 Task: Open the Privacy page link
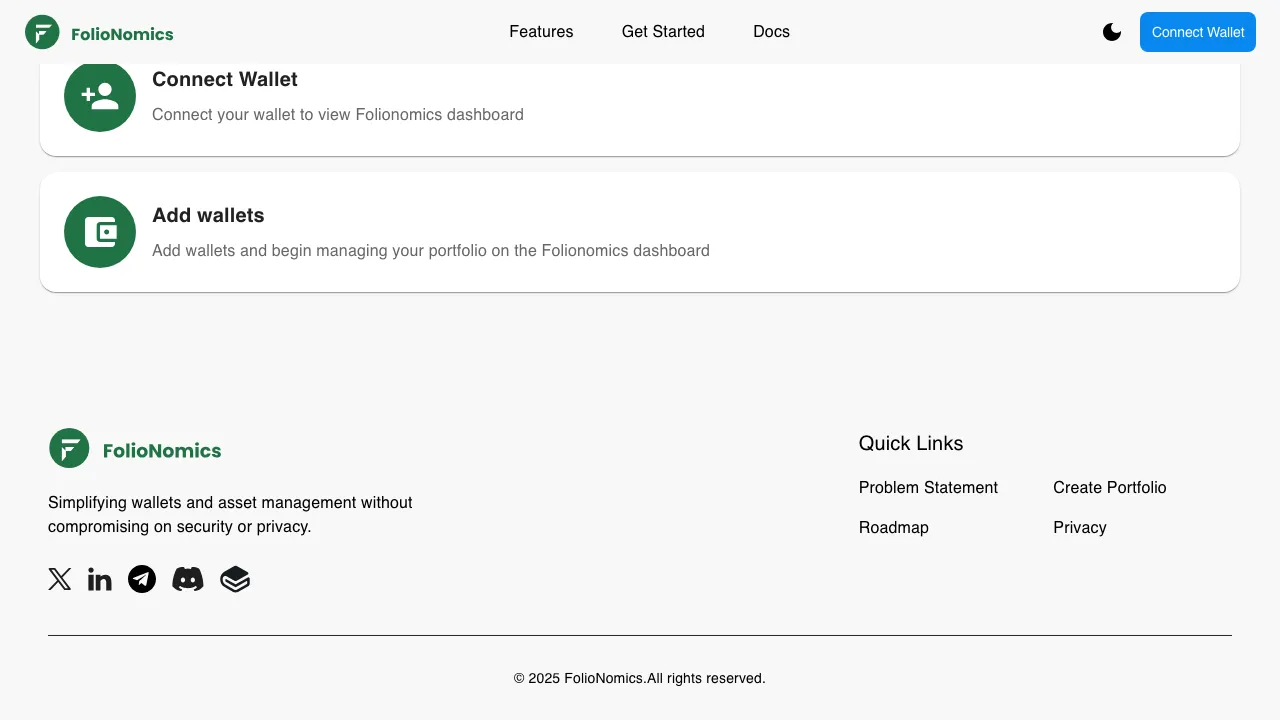click(1080, 527)
